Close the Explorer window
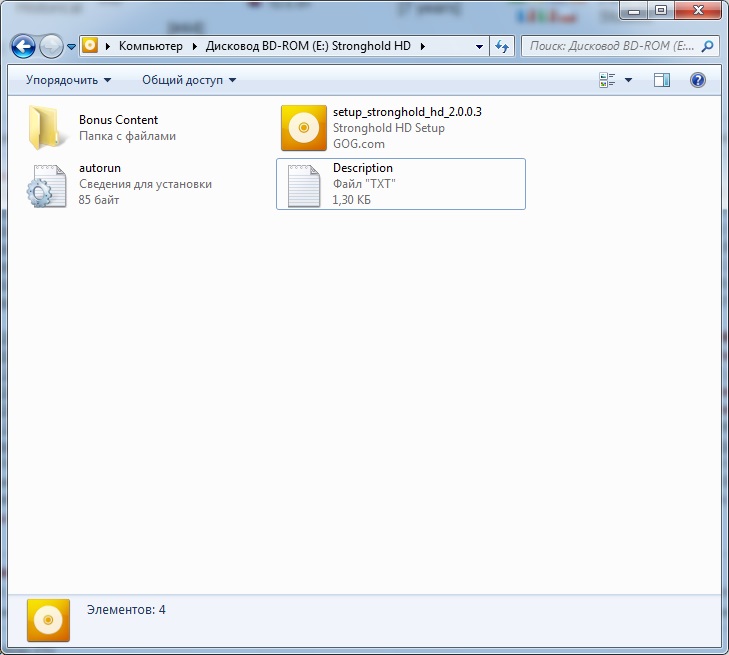The width and height of the screenshot is (729, 655). click(697, 10)
